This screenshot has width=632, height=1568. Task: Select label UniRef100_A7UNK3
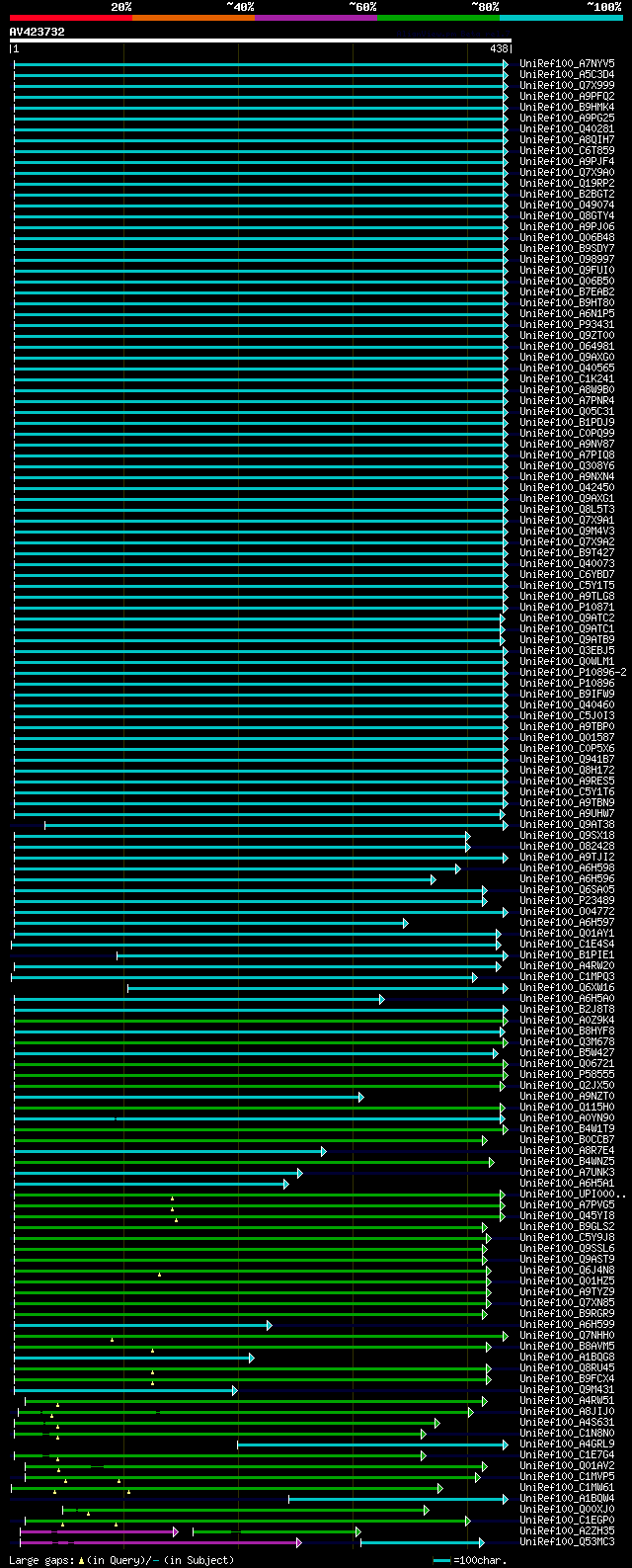click(x=567, y=1172)
